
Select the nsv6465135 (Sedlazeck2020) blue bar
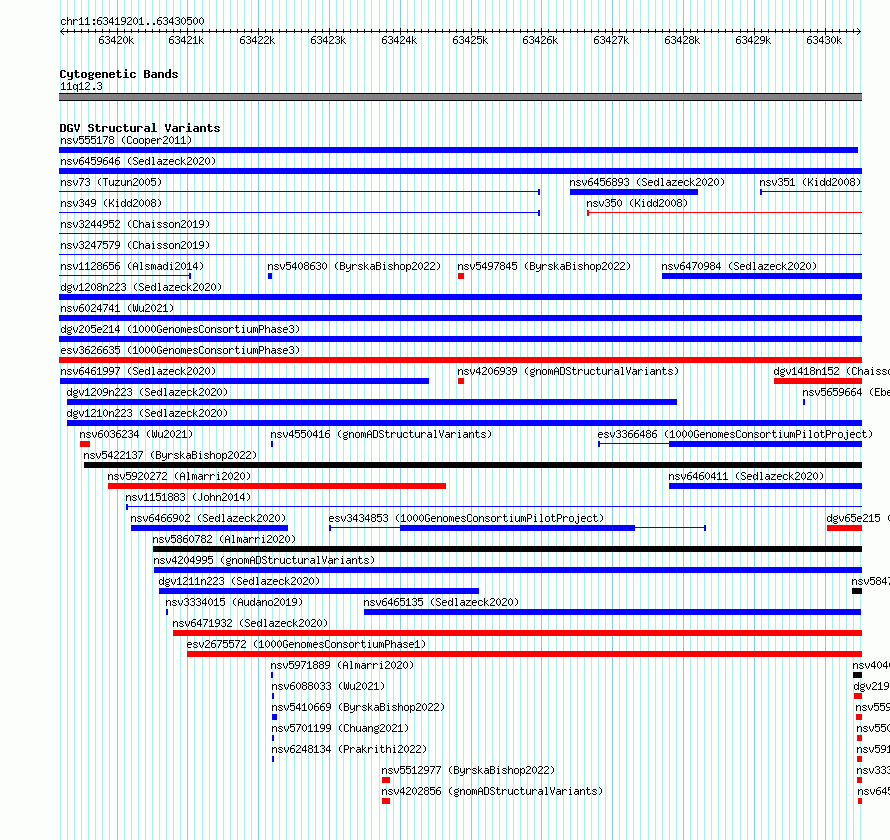612,612
